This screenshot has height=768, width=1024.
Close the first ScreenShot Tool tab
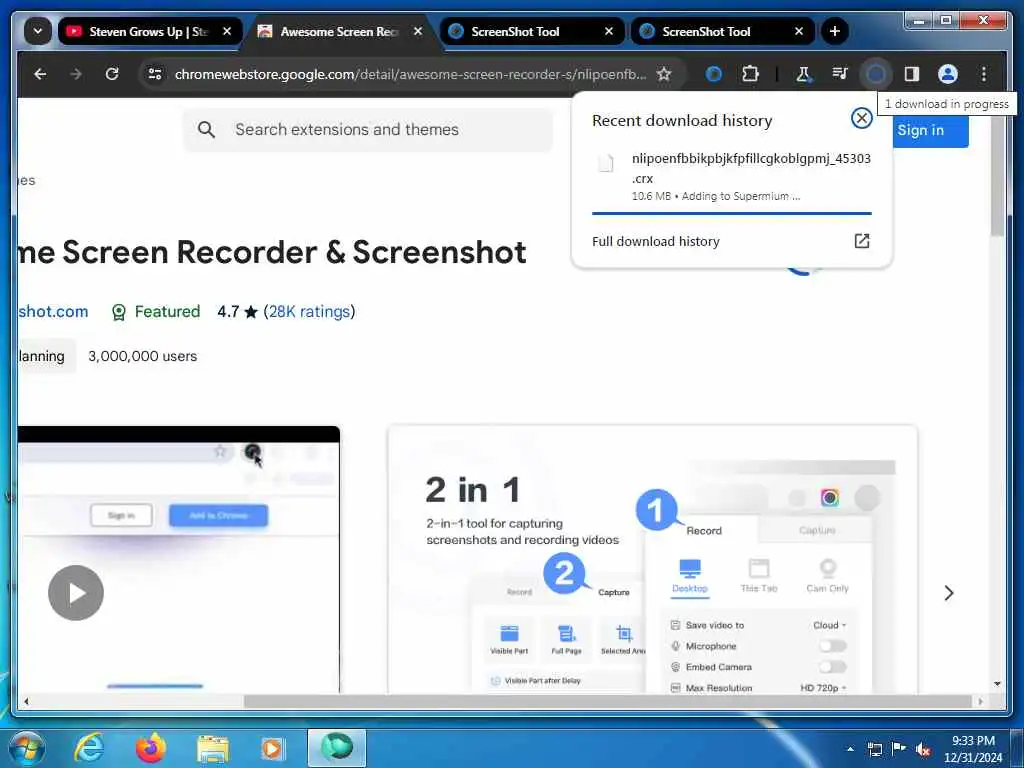(609, 31)
